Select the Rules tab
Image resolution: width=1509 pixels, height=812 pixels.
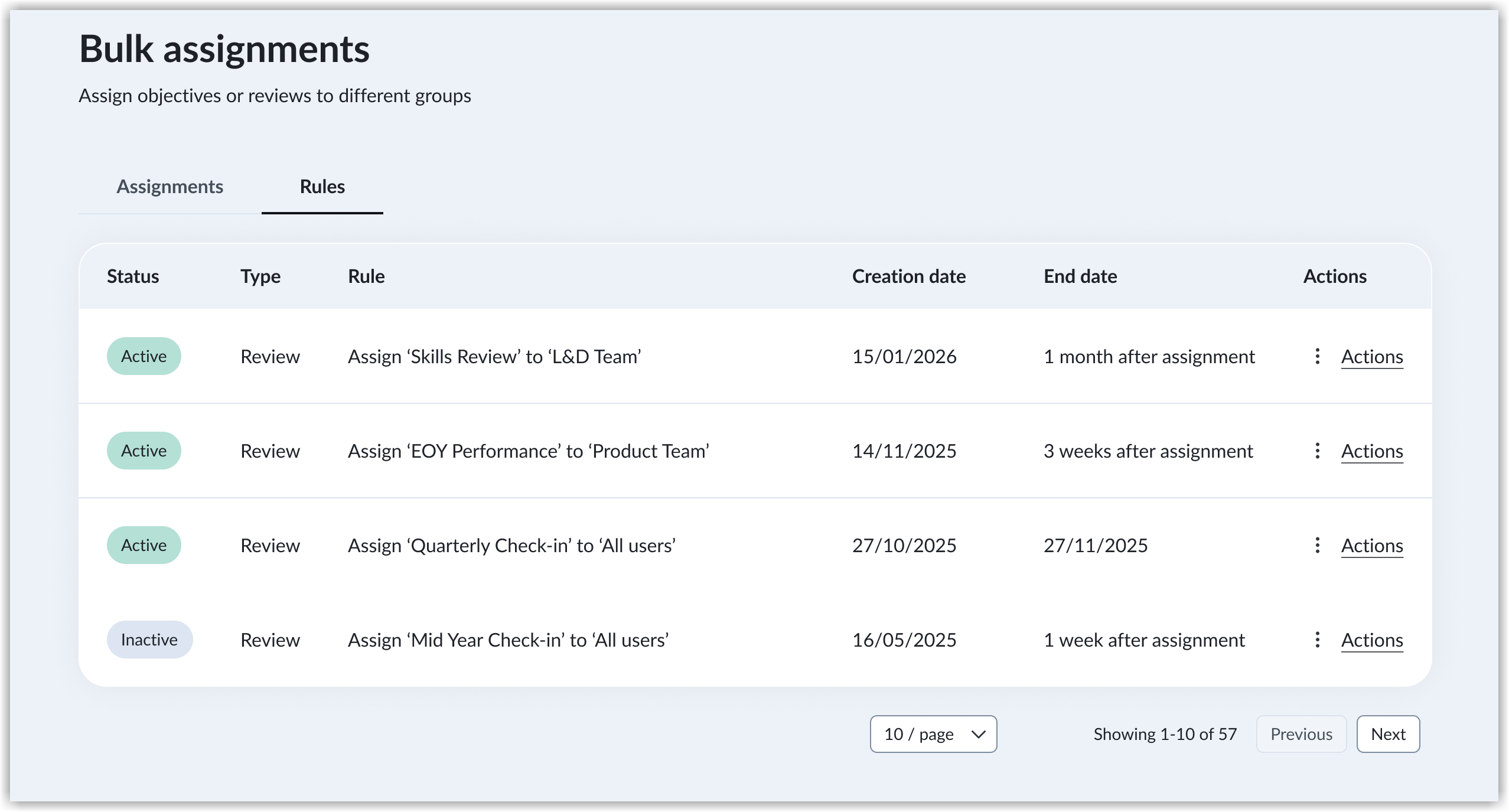coord(322,187)
